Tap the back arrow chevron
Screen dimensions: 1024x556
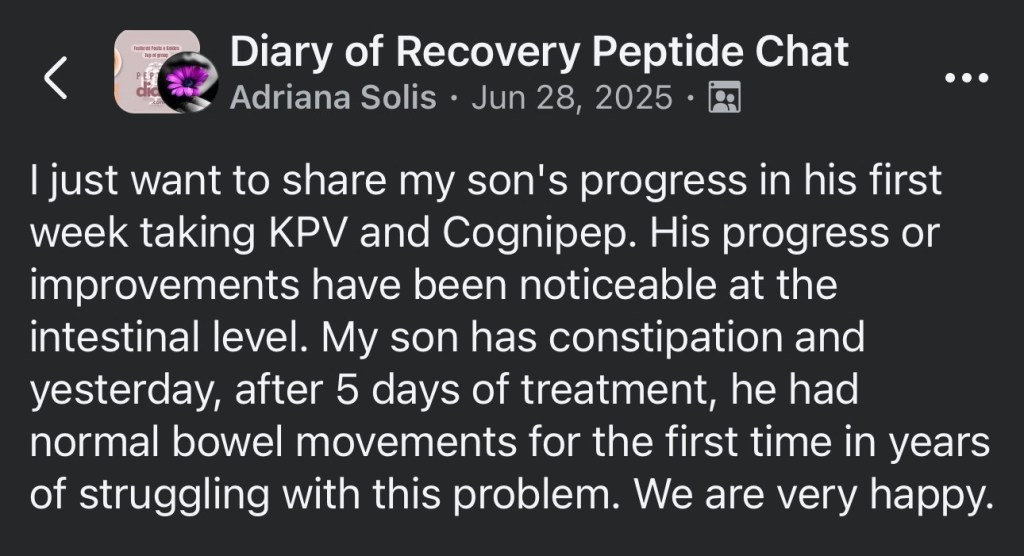[x=57, y=79]
